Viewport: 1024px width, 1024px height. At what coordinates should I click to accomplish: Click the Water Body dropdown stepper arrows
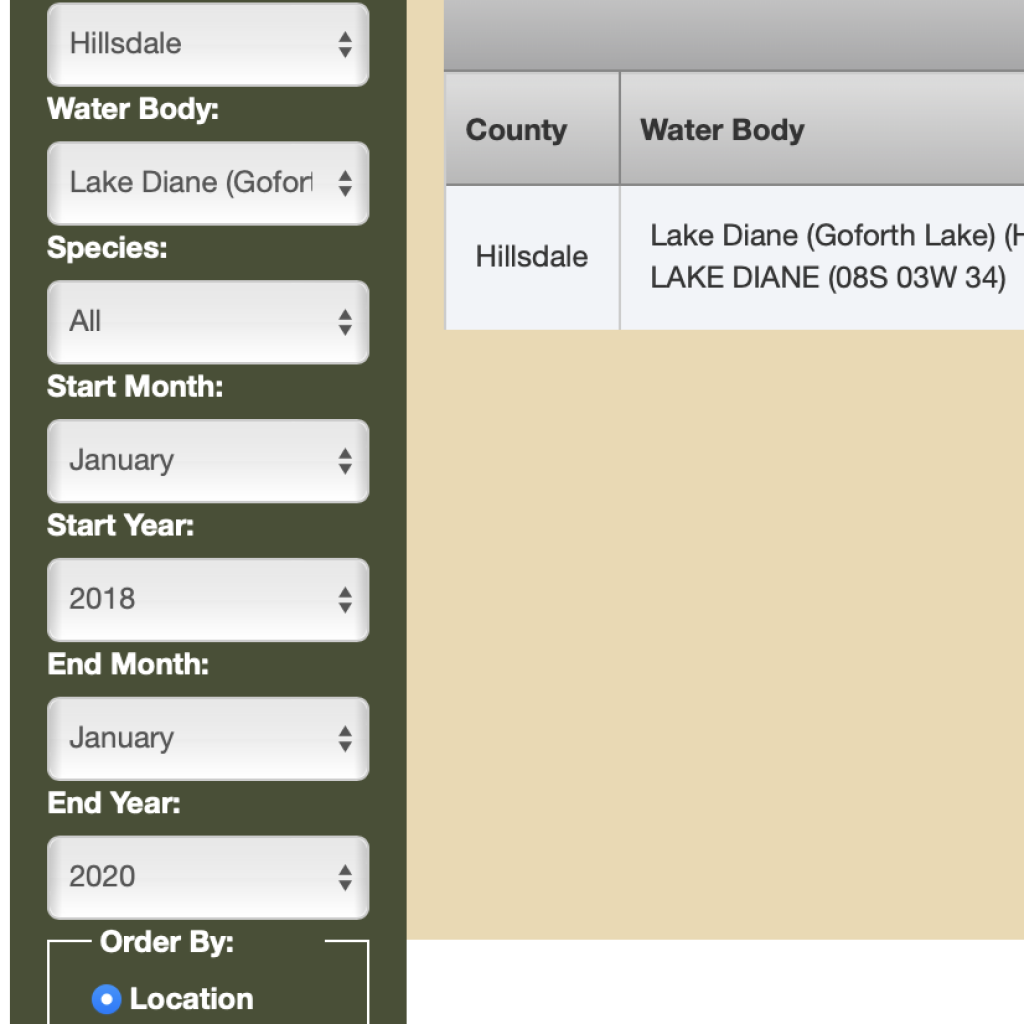tap(345, 183)
